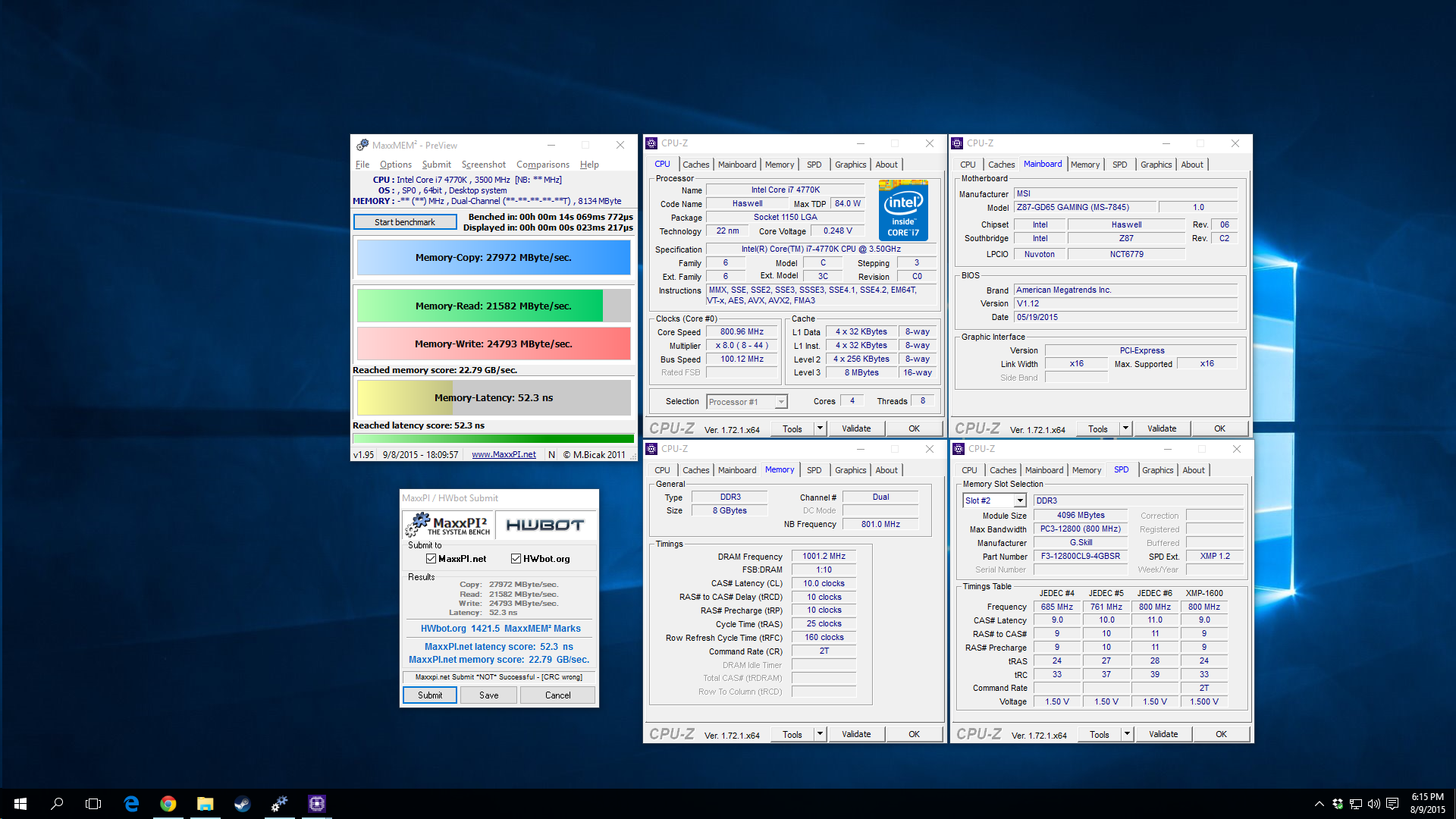Open Task View from taskbar

point(93,804)
